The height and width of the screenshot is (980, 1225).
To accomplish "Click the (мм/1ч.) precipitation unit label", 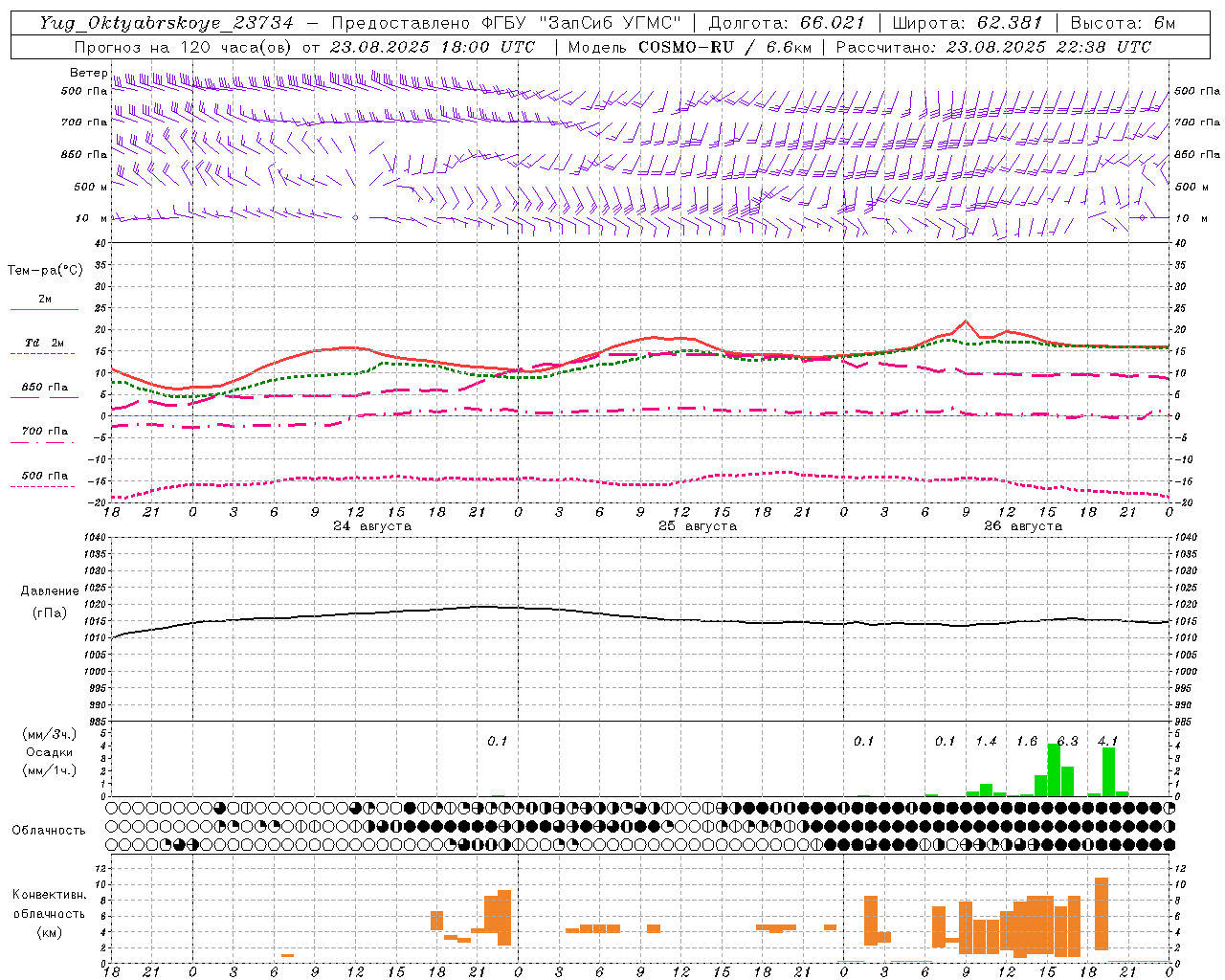I will tap(50, 770).
